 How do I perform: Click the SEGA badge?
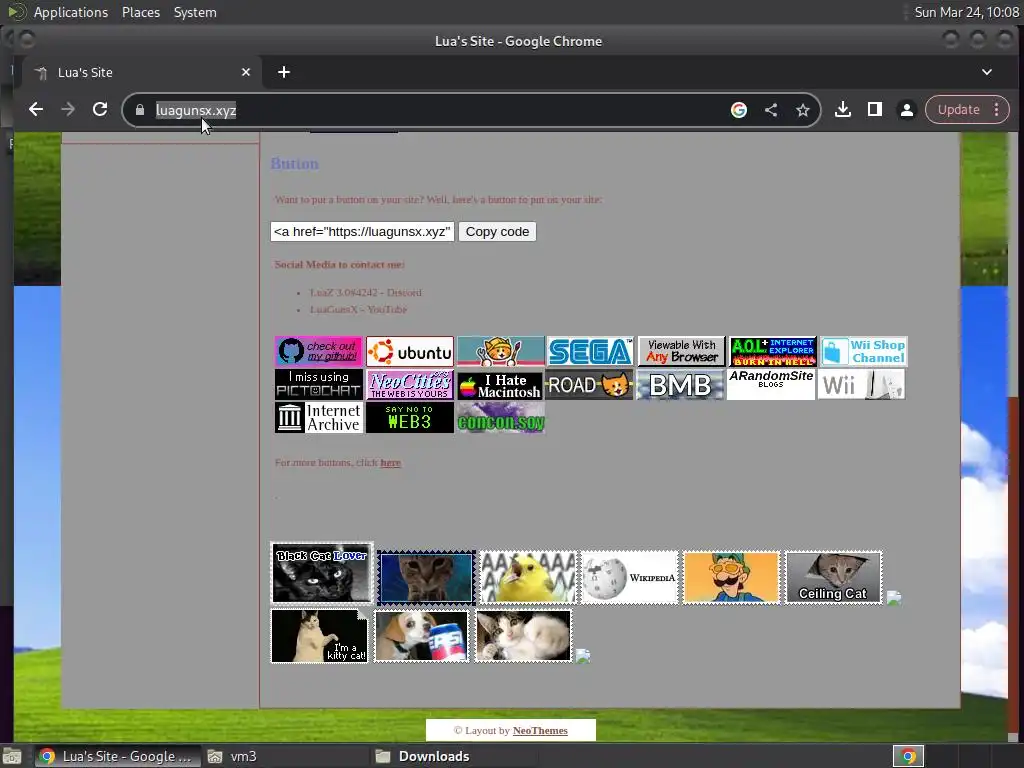click(x=590, y=351)
